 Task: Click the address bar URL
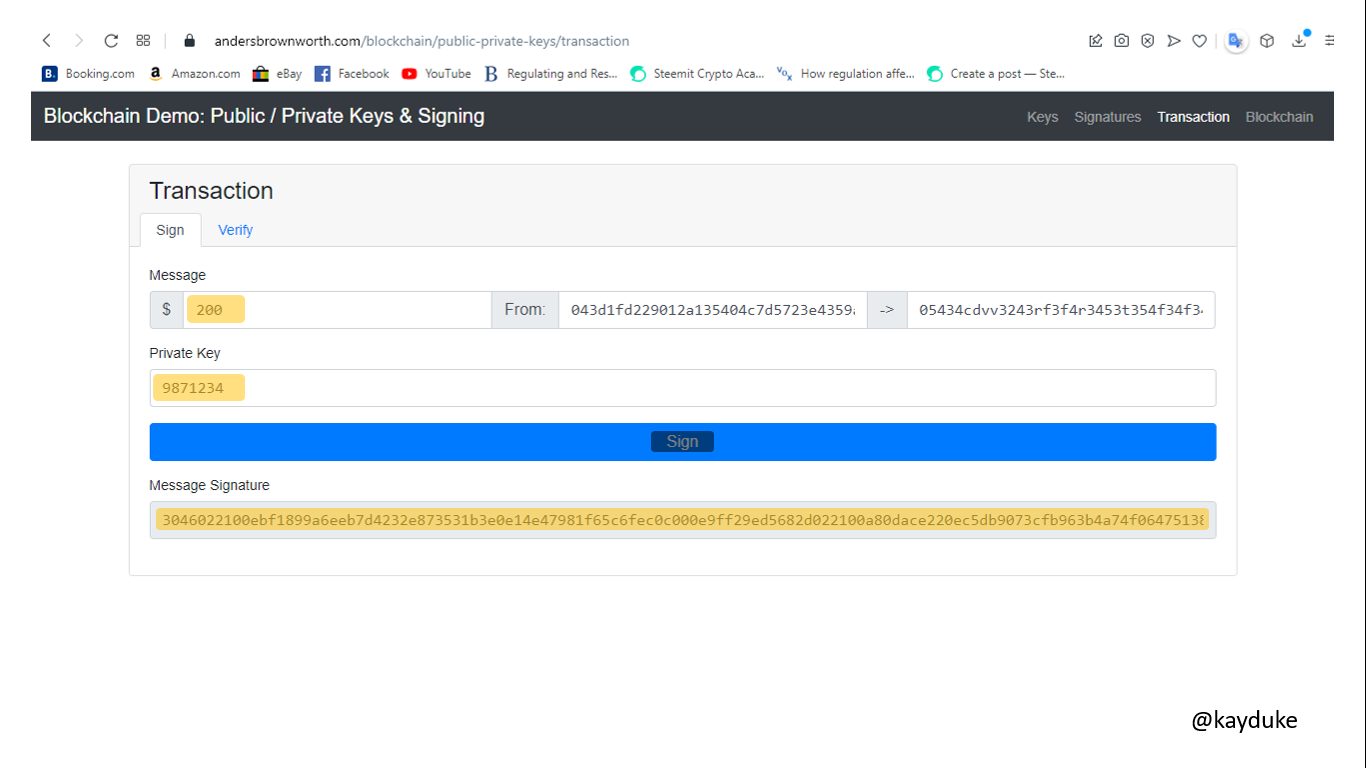421,41
